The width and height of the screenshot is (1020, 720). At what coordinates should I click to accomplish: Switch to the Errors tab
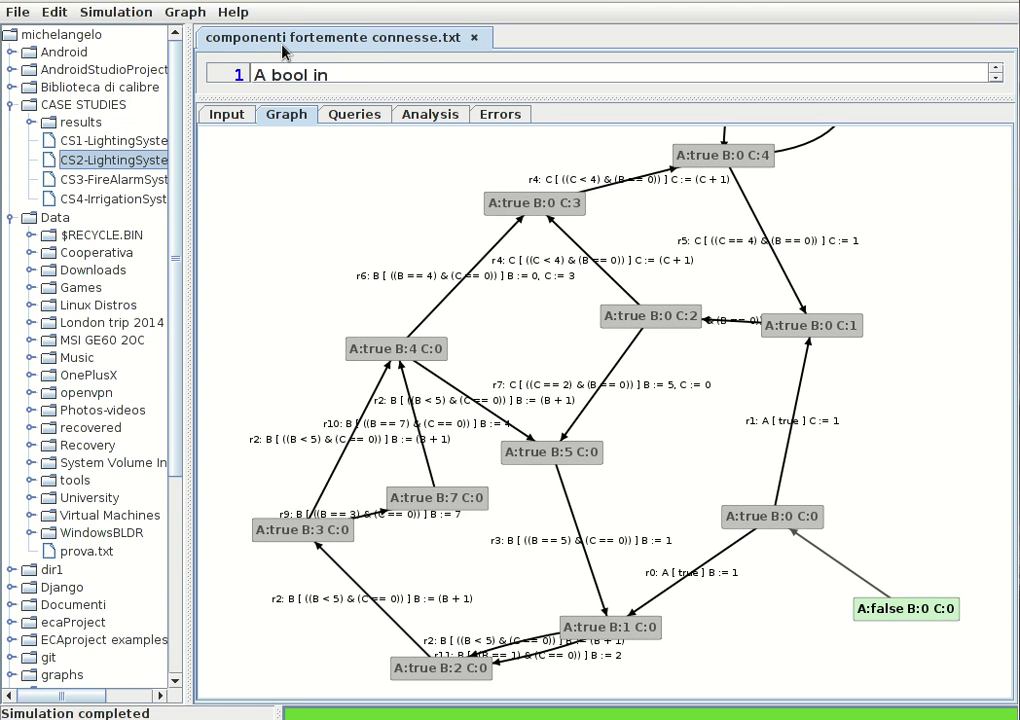click(500, 114)
